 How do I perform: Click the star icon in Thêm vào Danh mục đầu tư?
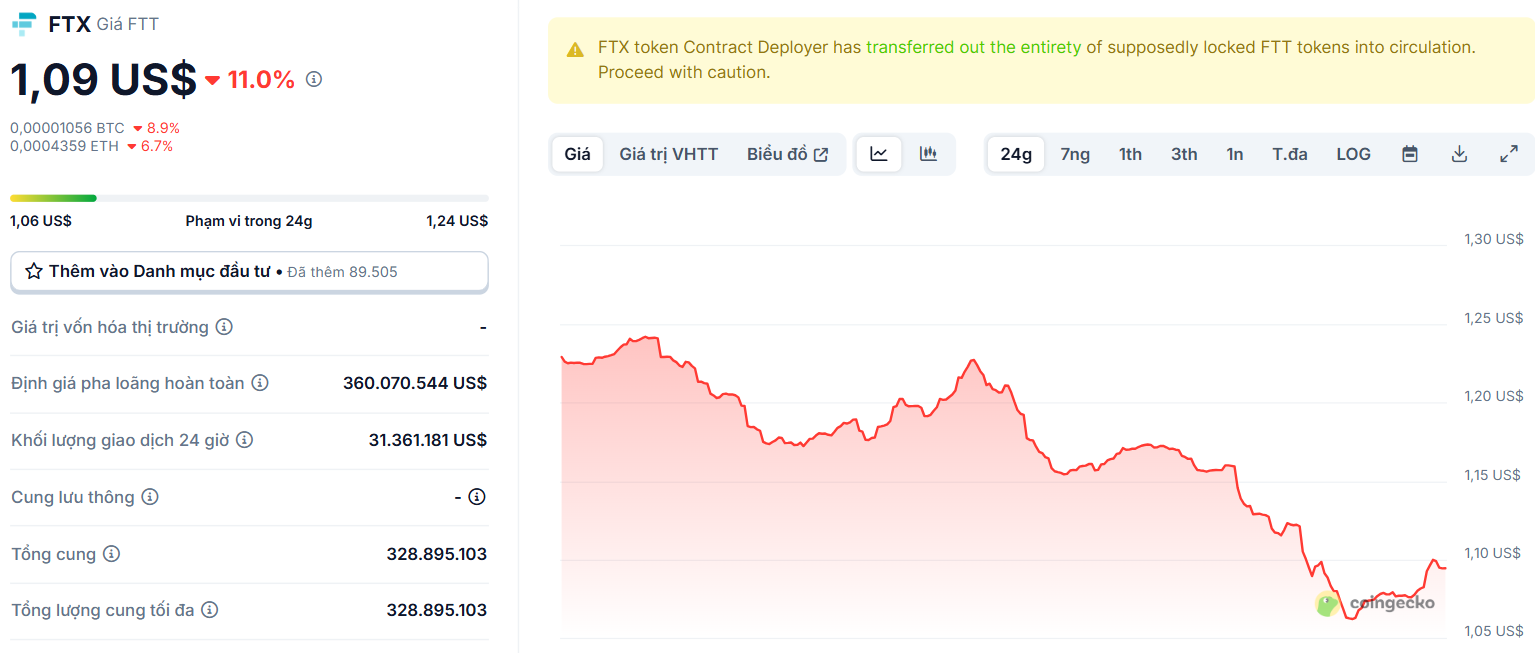point(34,271)
